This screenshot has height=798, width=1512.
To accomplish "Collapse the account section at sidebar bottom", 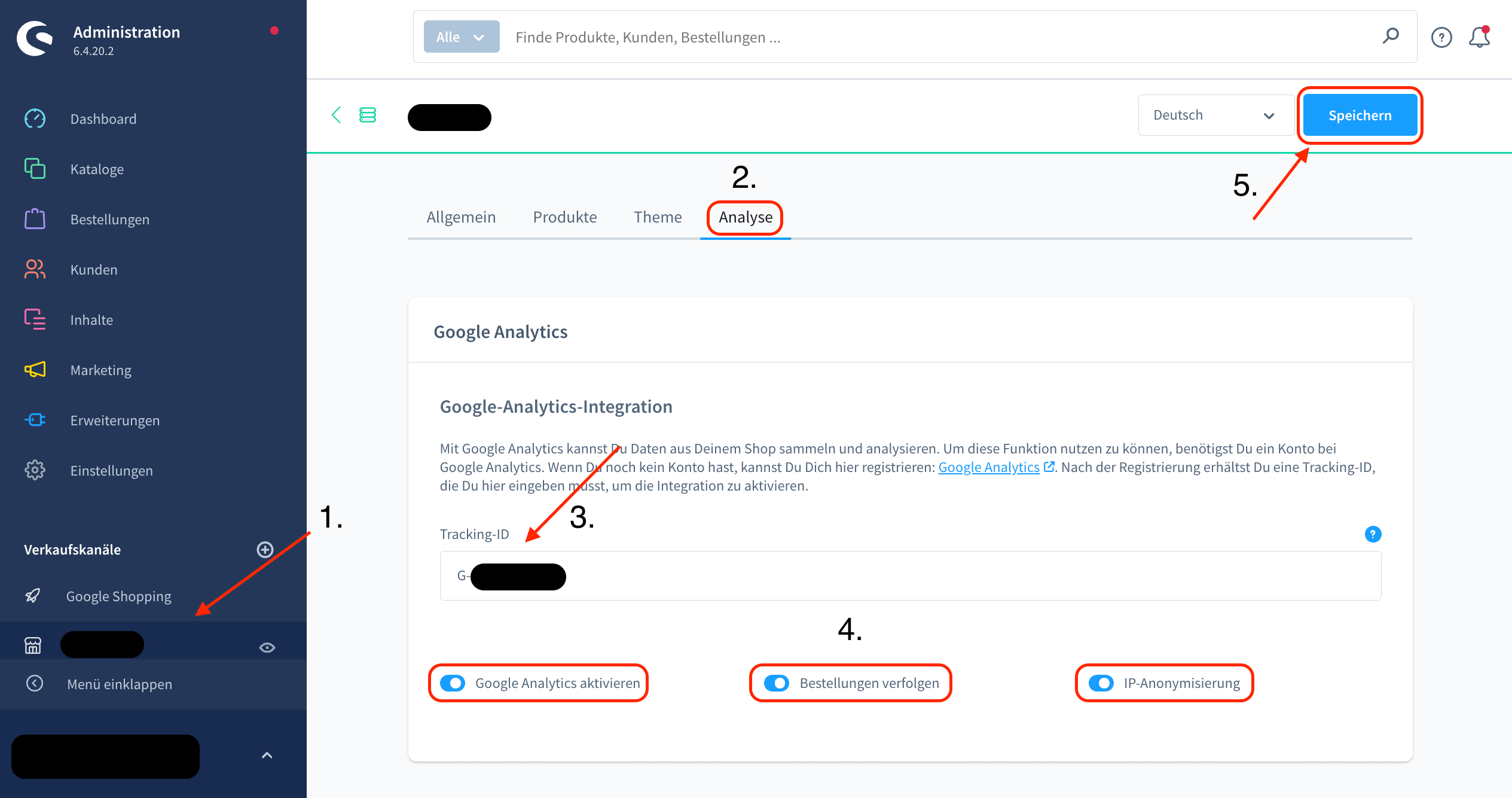I will point(267,756).
